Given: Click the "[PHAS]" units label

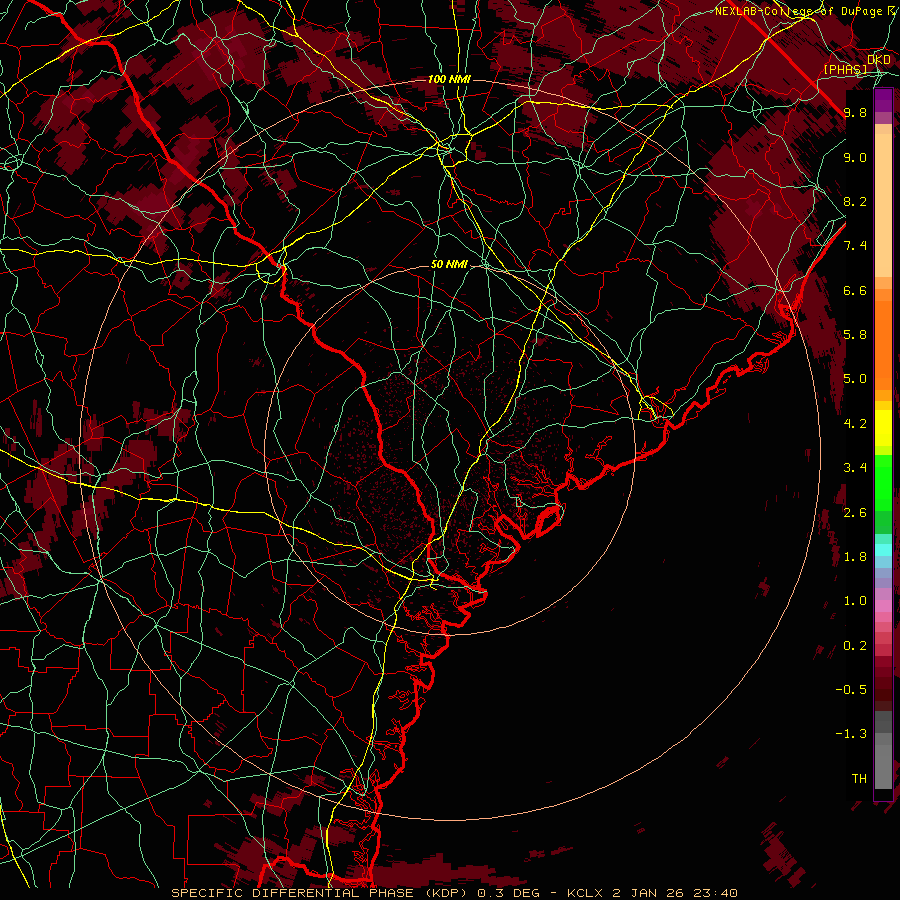Looking at the screenshot, I should pos(845,69).
